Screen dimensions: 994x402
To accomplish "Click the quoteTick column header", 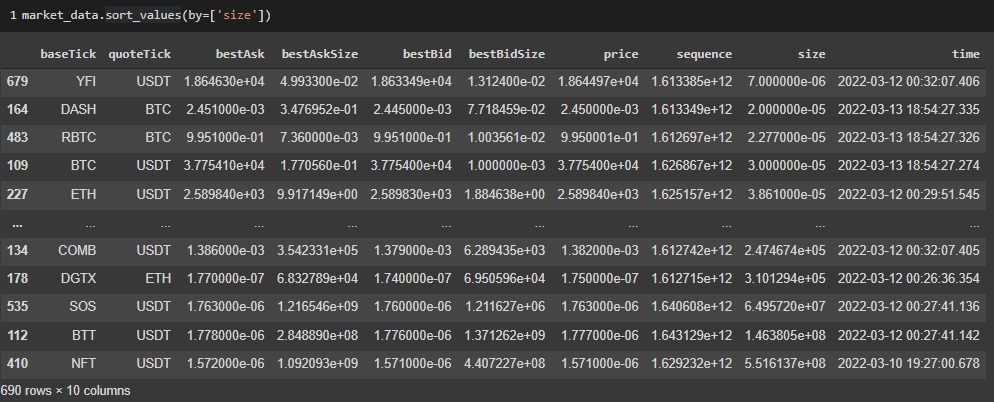I will (139, 53).
